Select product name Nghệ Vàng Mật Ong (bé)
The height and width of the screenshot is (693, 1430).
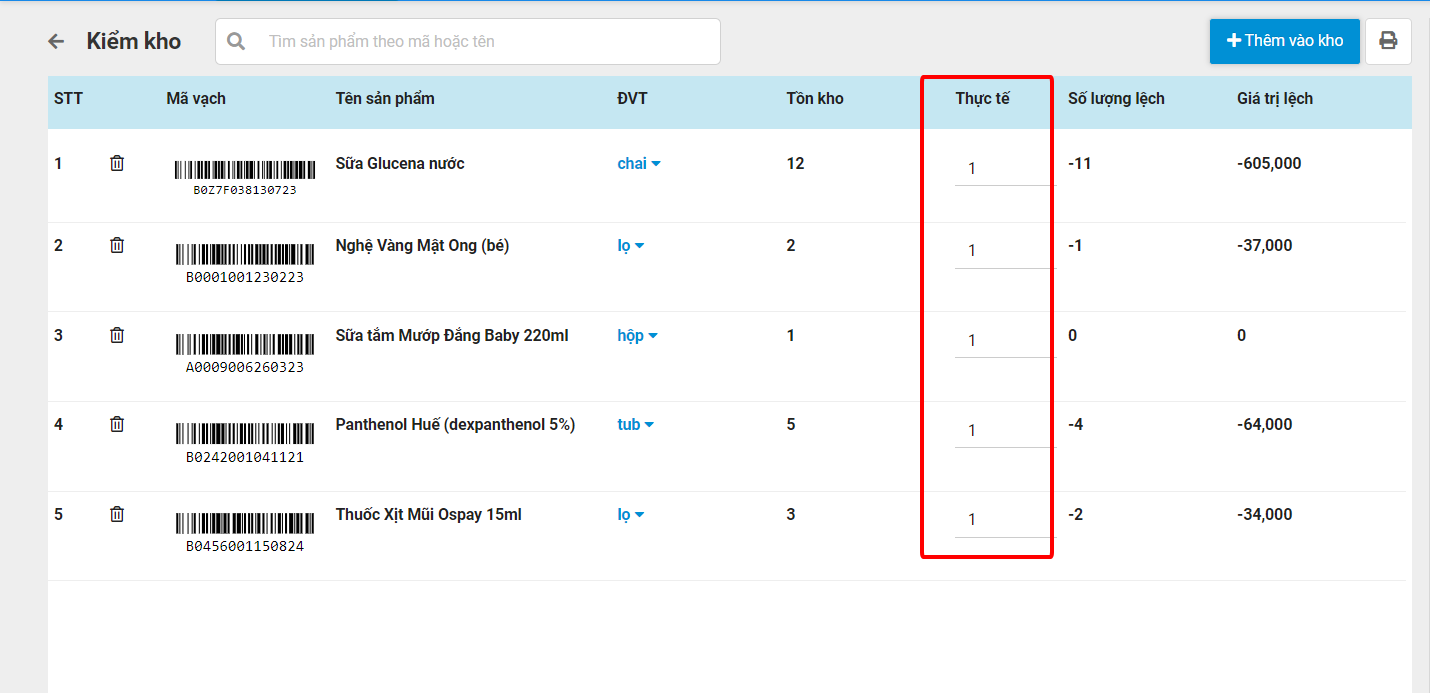422,245
